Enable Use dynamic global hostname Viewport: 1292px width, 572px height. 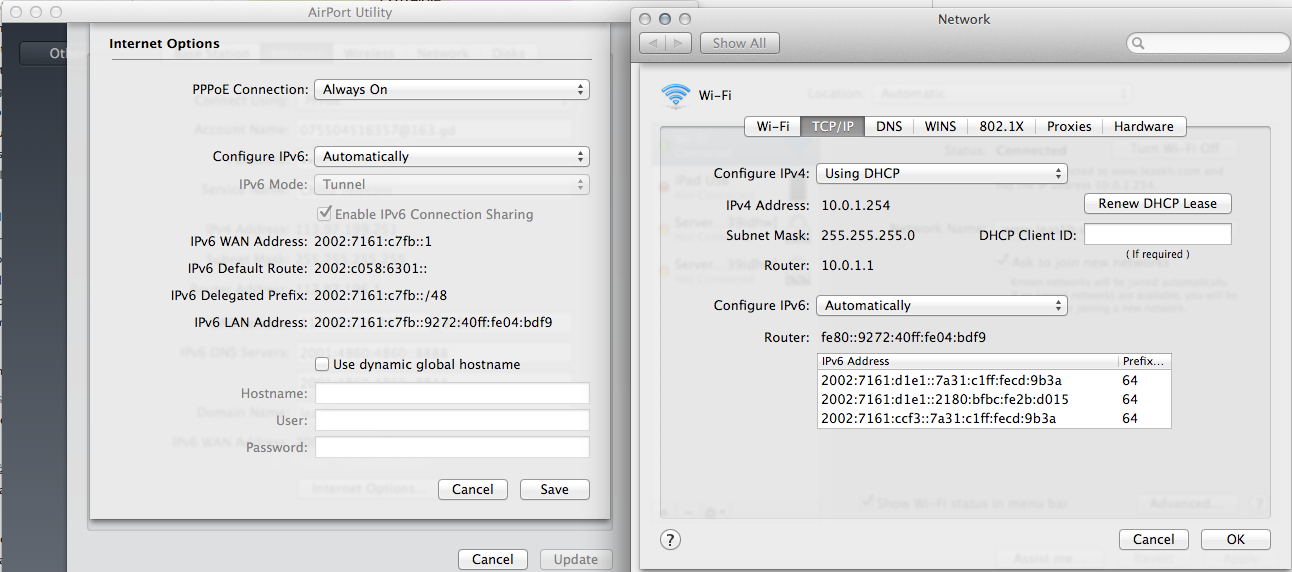322,364
